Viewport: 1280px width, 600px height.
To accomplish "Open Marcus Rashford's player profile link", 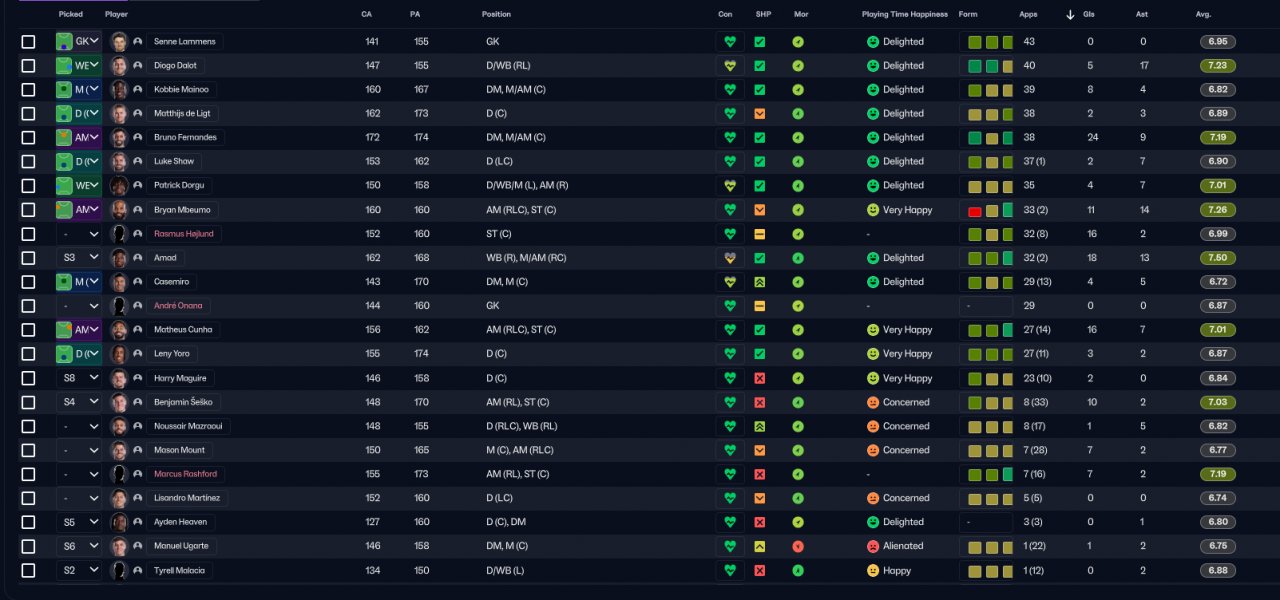I will [185, 474].
